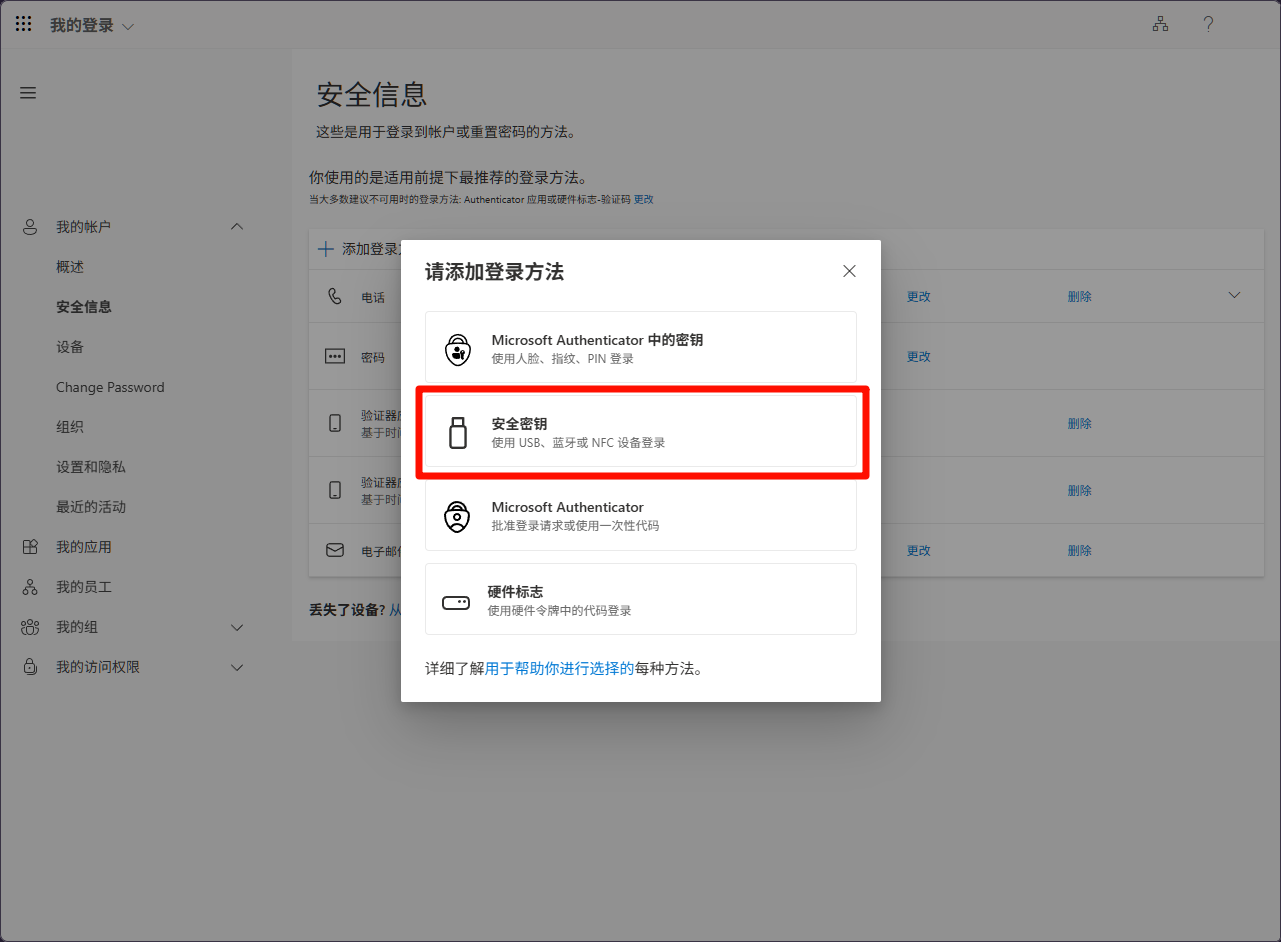Expand the 电话 row chevron

pyautogui.click(x=1234, y=295)
